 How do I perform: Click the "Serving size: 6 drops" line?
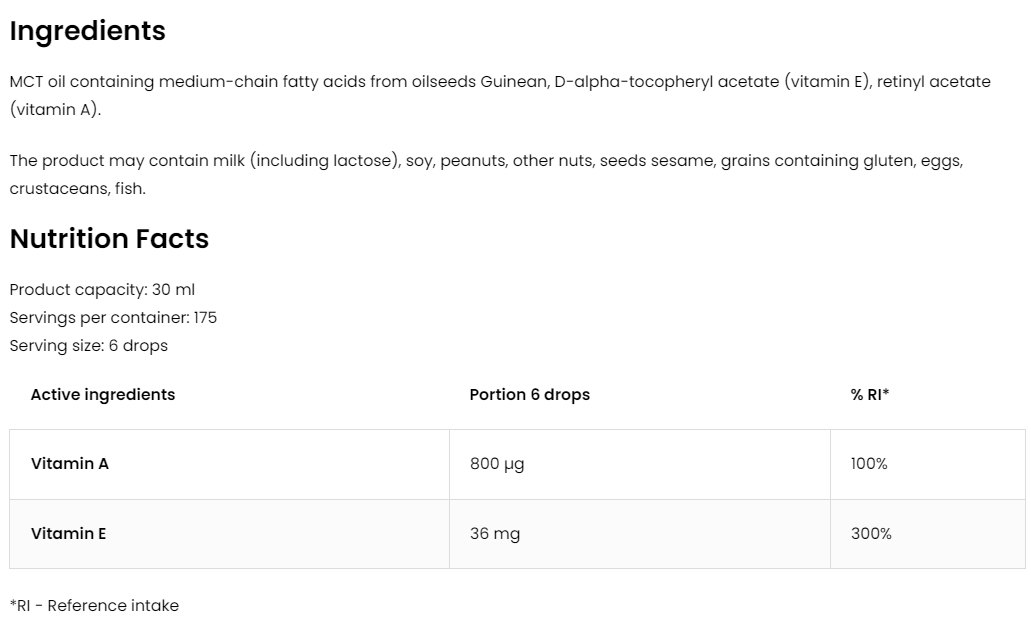click(88, 346)
